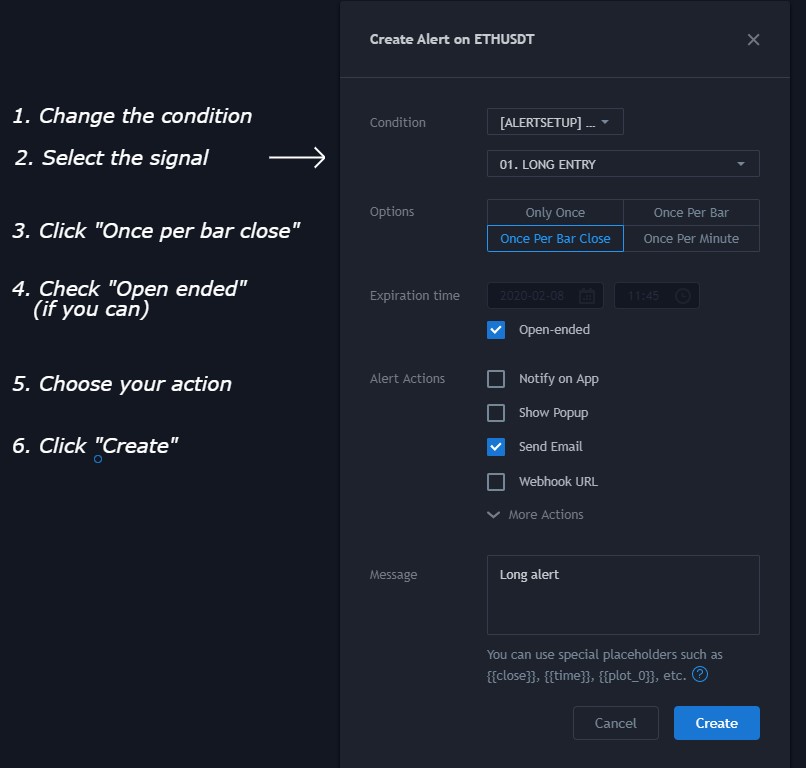Viewport: 806px width, 768px height.
Task: Close the Create Alert dialog
Action: click(x=753, y=40)
